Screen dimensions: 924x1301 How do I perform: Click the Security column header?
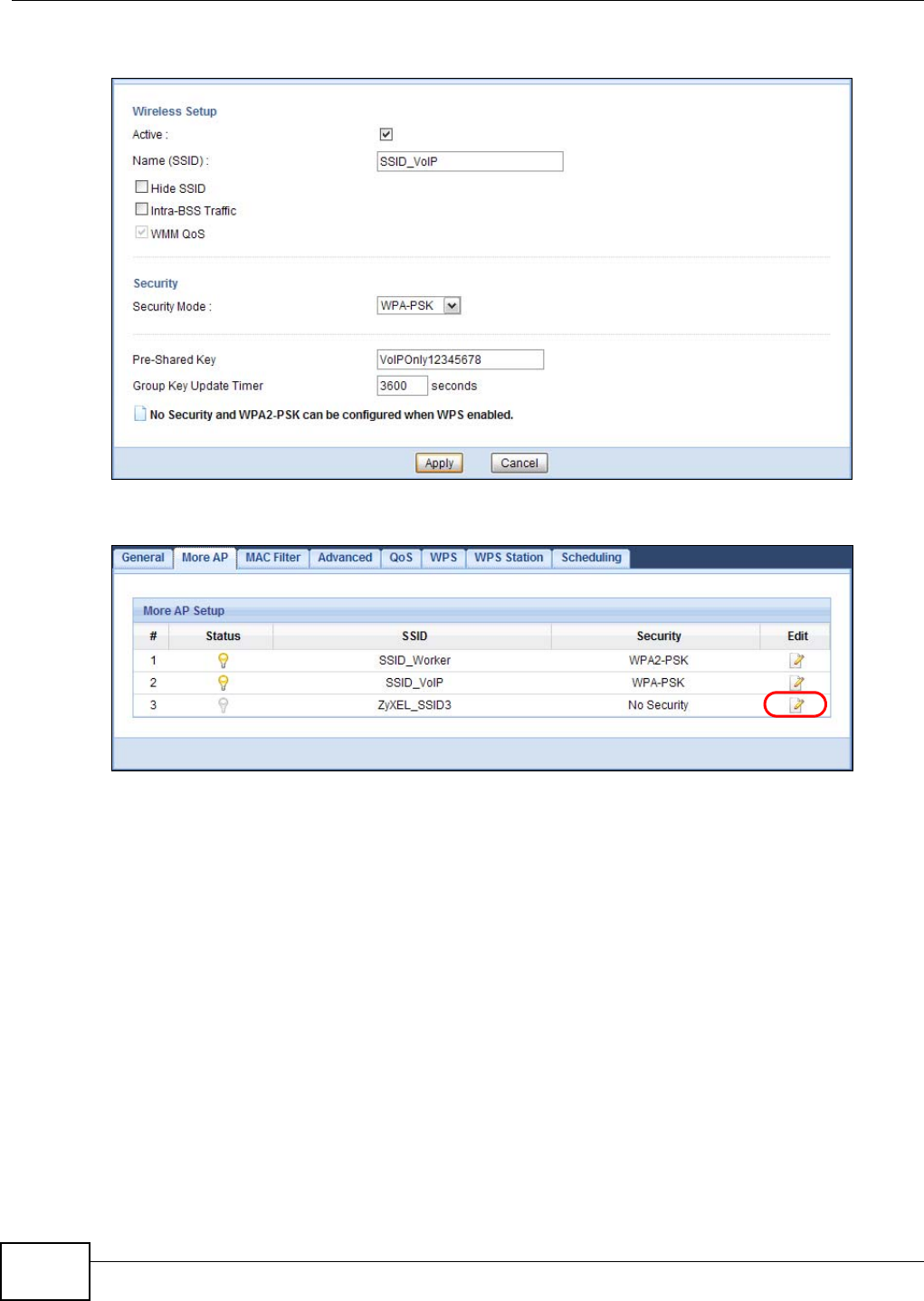coord(658,636)
